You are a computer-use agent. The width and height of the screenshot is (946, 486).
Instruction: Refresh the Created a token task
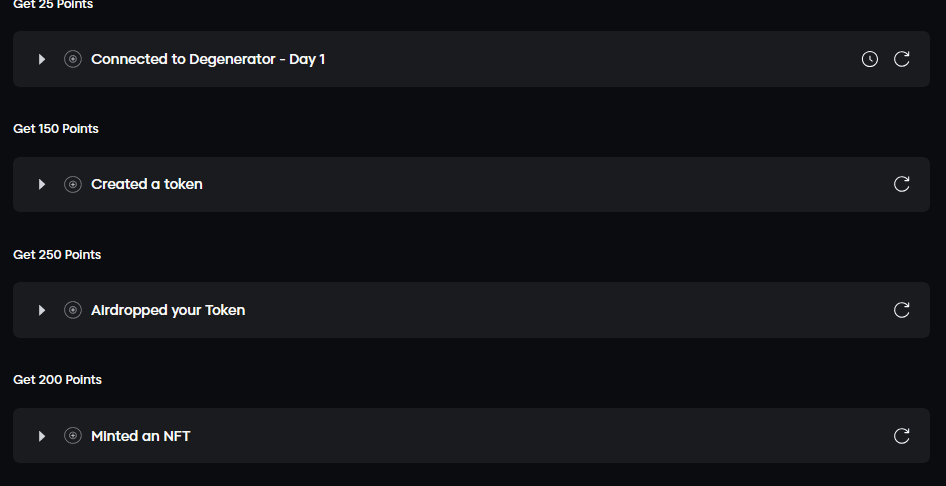tap(901, 184)
